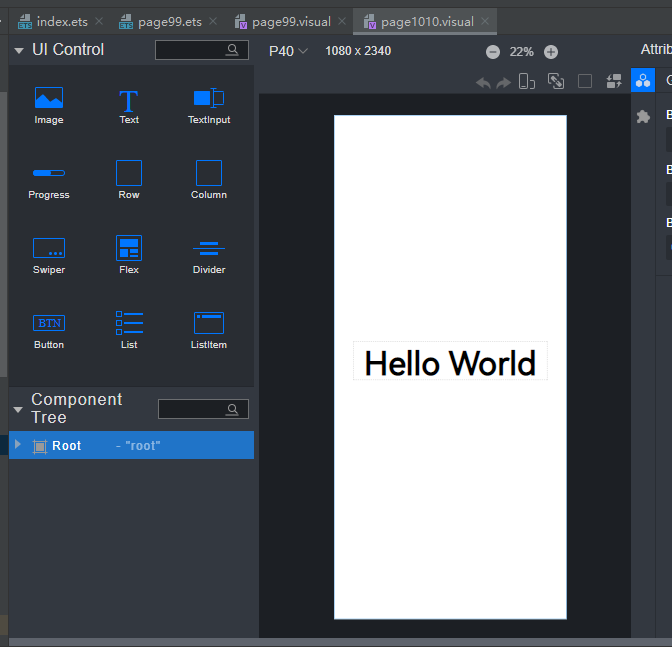Open the P40 device dropdown

click(x=288, y=51)
